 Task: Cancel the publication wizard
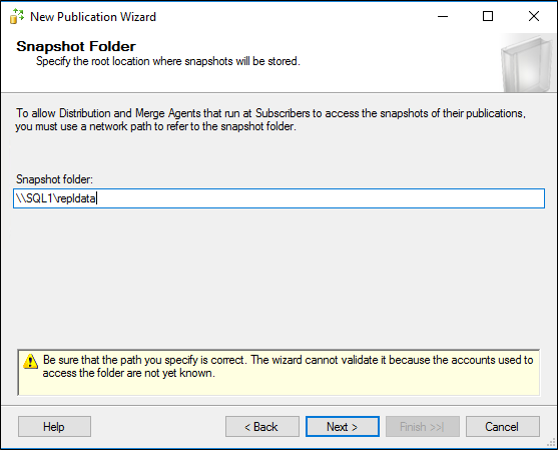coord(503,427)
